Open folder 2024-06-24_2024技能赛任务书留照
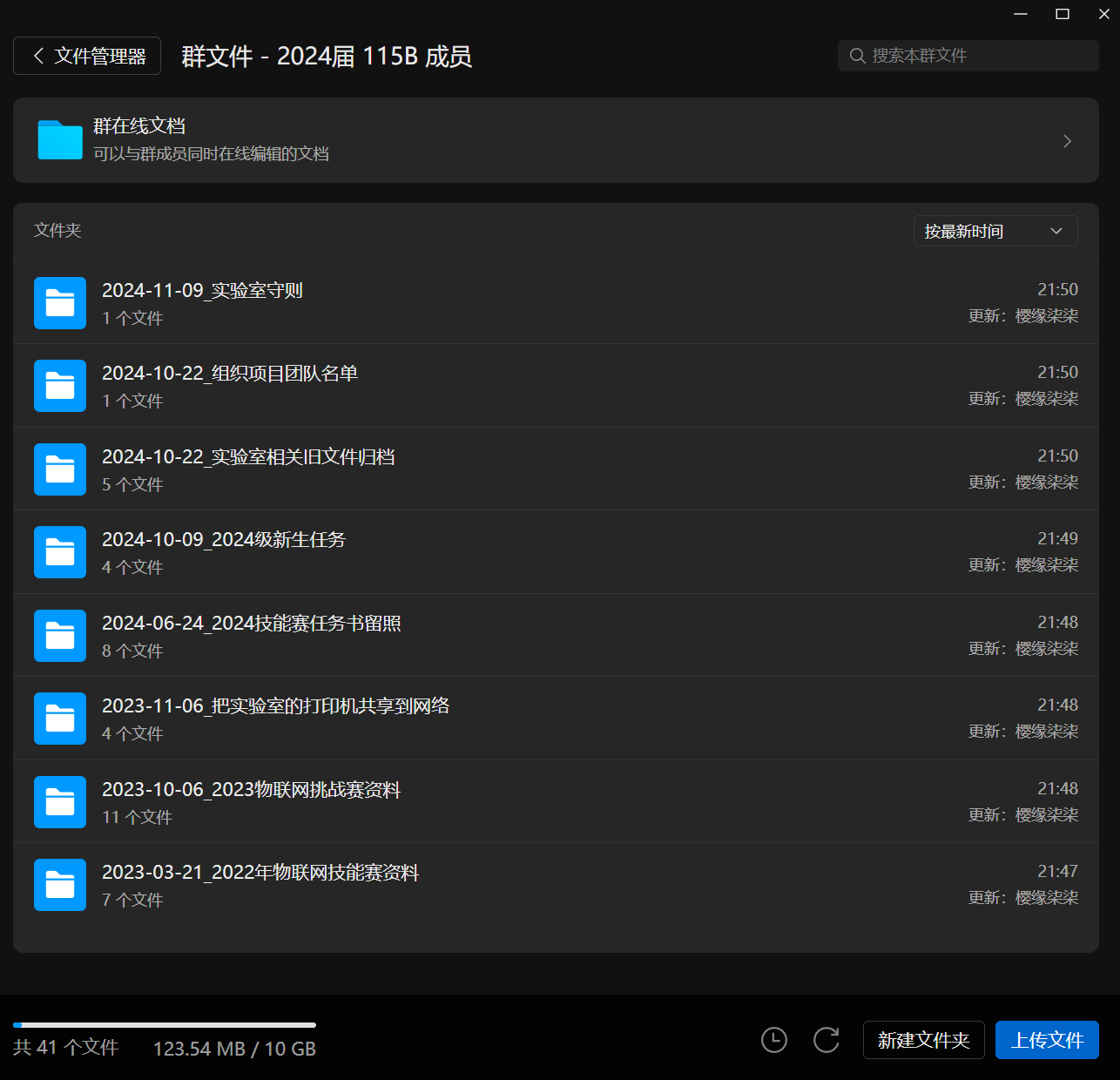1120x1080 pixels. click(x=251, y=624)
